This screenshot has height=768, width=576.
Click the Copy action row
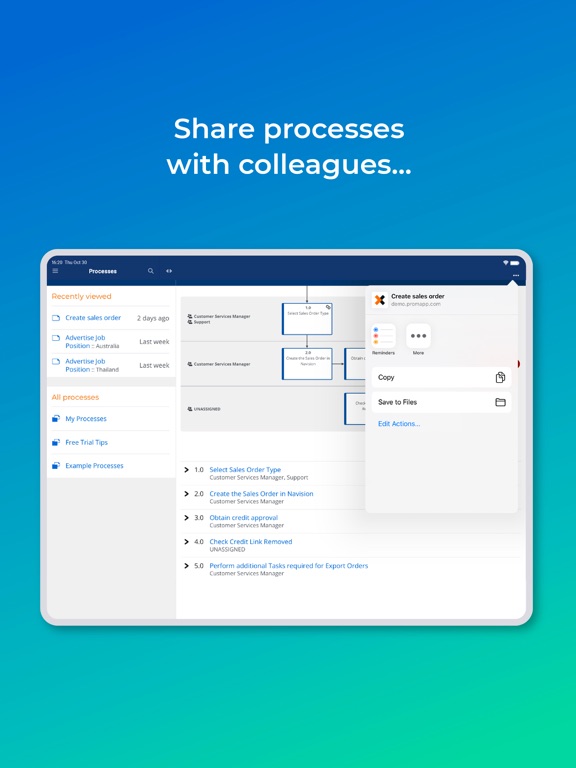tap(441, 377)
